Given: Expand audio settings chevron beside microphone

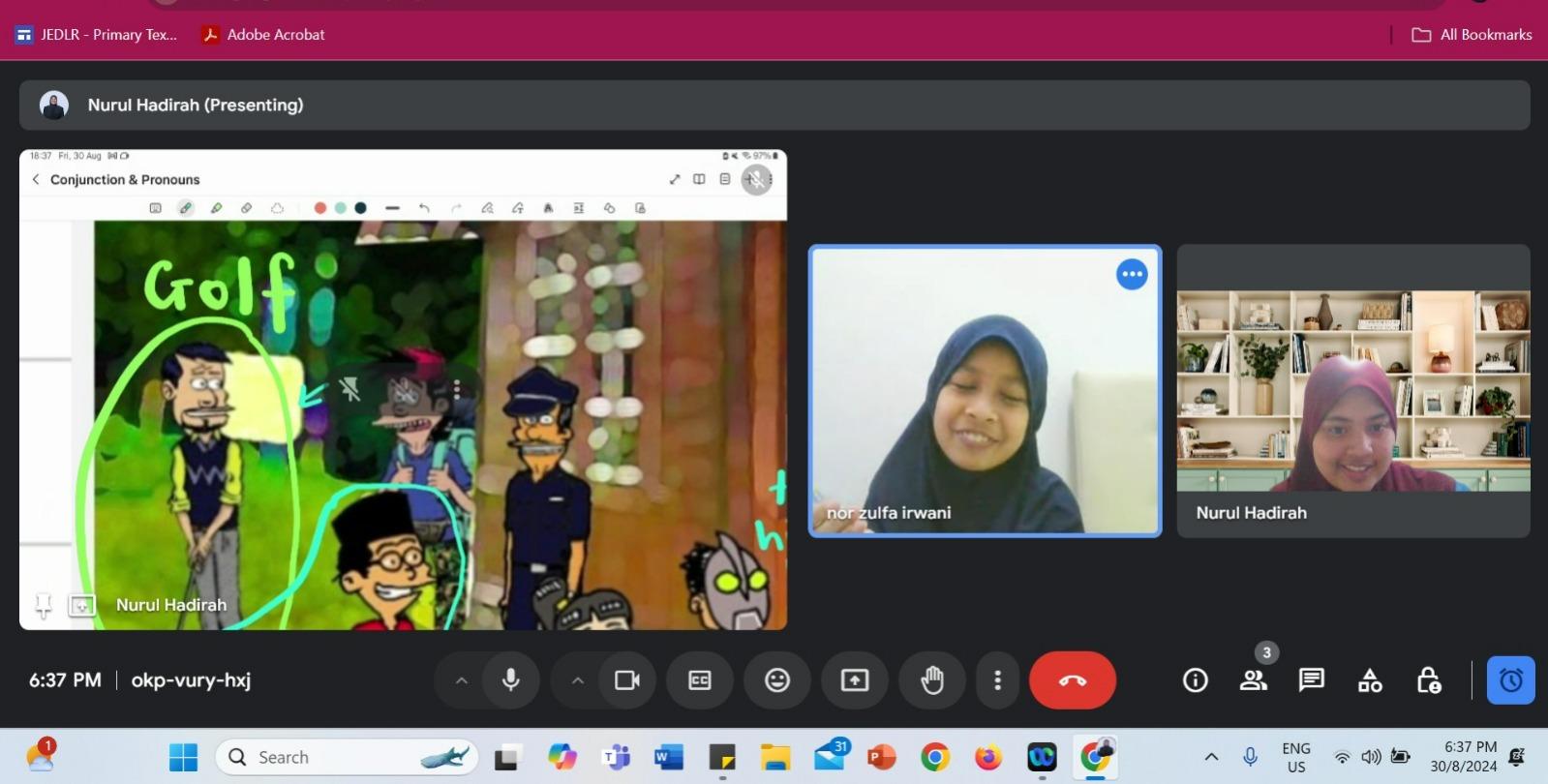Looking at the screenshot, I should 462,680.
